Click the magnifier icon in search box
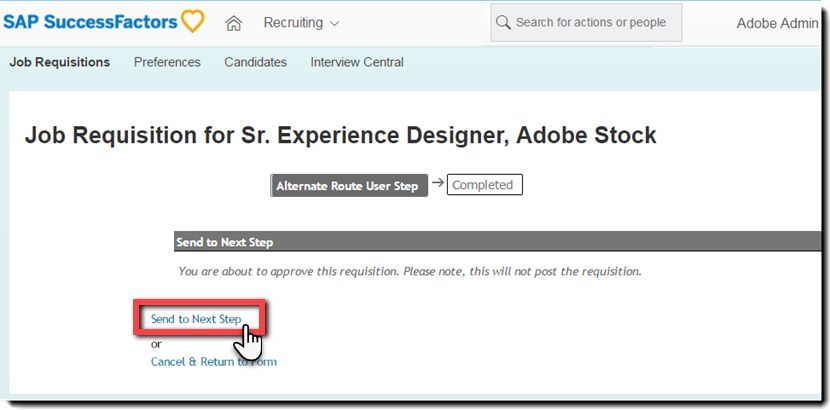 click(503, 22)
